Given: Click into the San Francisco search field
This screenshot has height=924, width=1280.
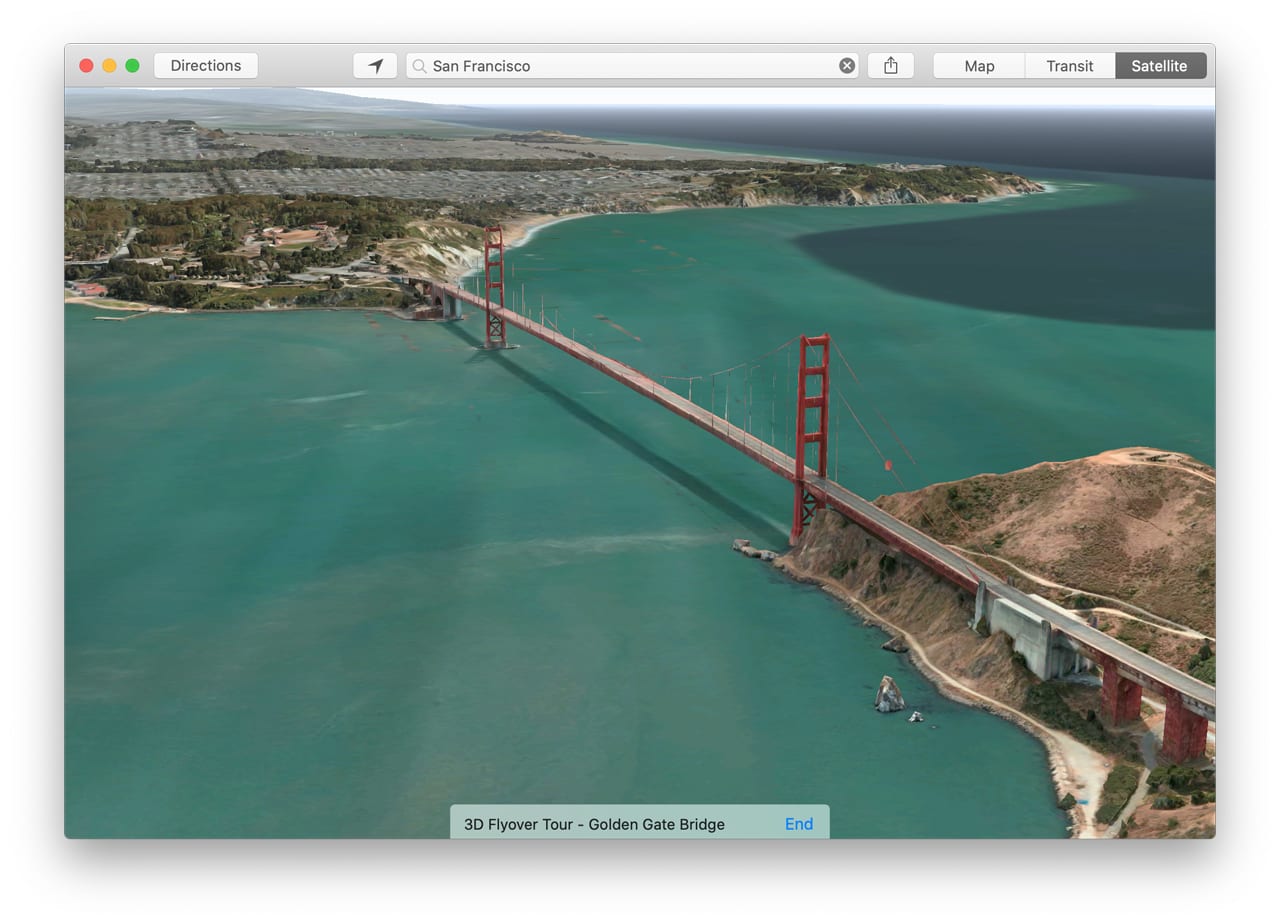Looking at the screenshot, I should tap(632, 66).
